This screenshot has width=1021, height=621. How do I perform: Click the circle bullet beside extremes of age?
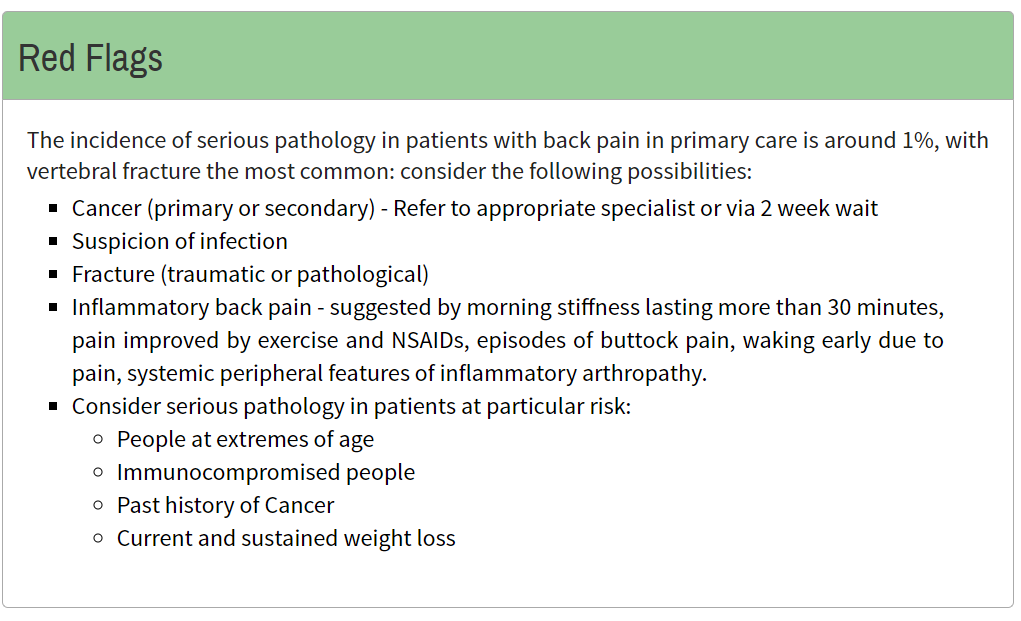pos(98,440)
